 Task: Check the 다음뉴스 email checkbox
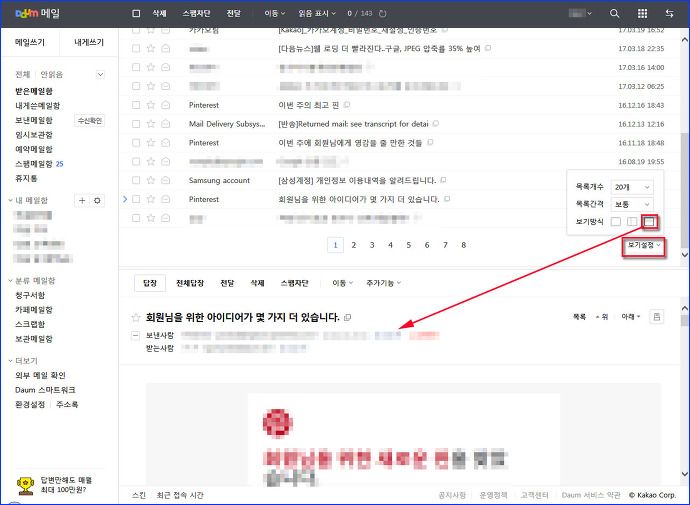136,48
